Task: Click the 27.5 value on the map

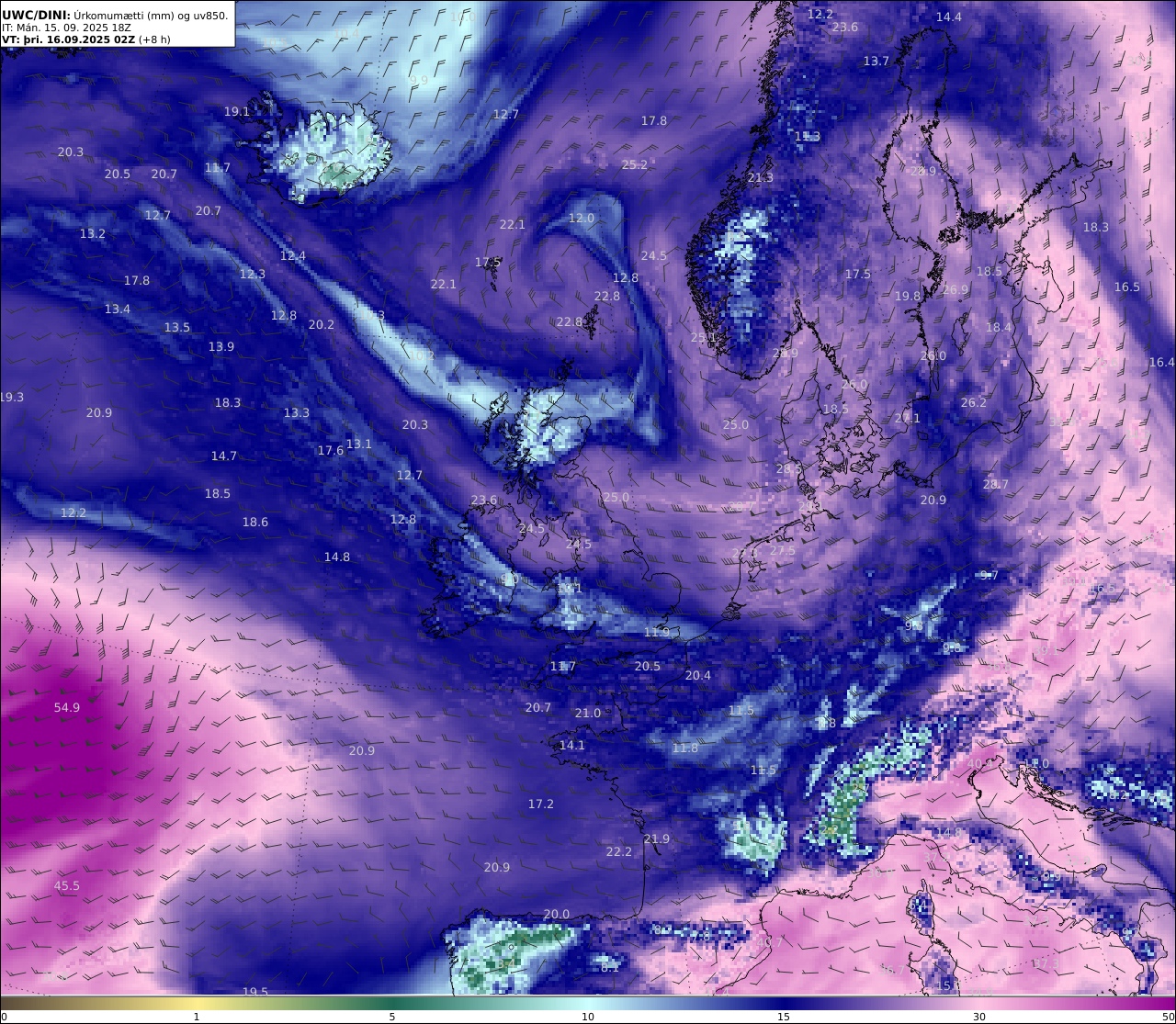Action: [x=783, y=550]
